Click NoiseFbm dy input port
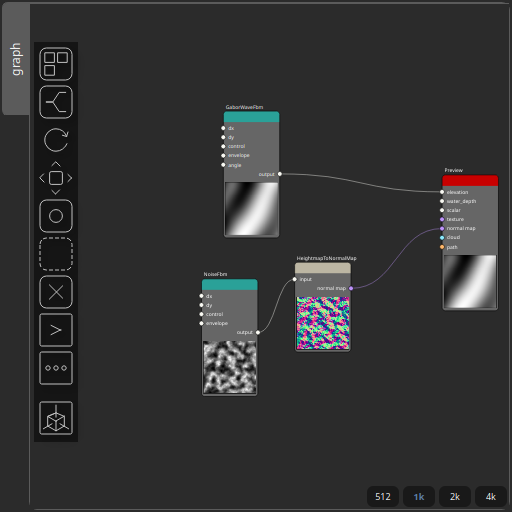 (201, 305)
